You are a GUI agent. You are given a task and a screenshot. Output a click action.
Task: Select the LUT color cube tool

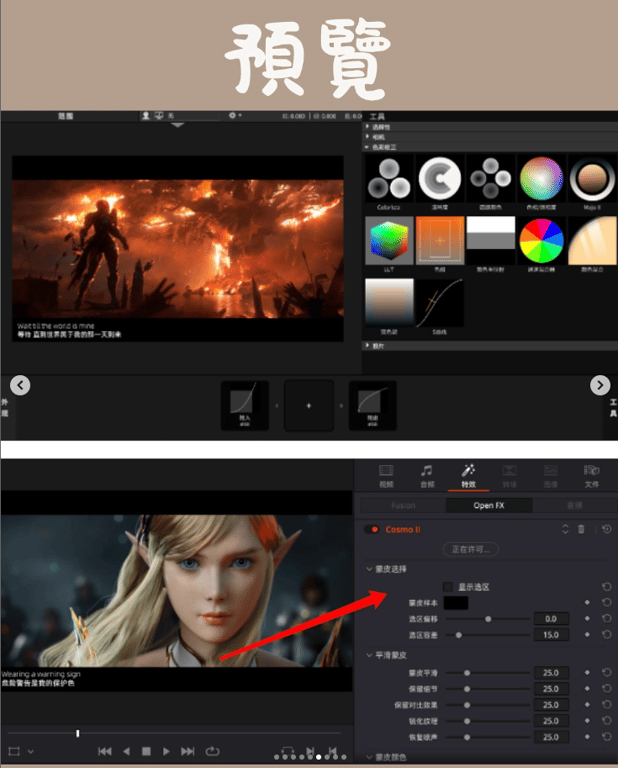pyautogui.click(x=389, y=240)
